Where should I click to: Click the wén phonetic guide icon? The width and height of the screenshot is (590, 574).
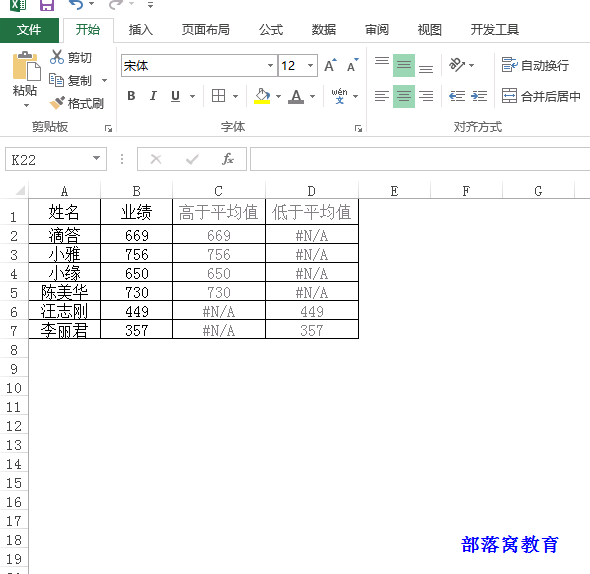click(x=339, y=96)
